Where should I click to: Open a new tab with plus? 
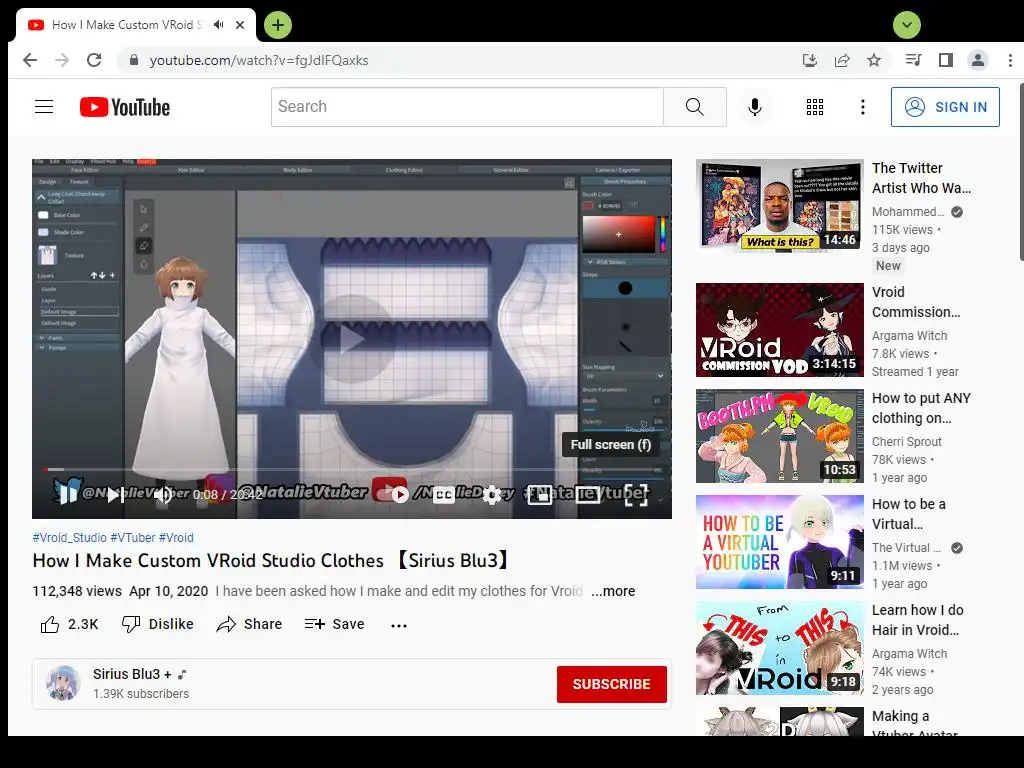(x=278, y=25)
